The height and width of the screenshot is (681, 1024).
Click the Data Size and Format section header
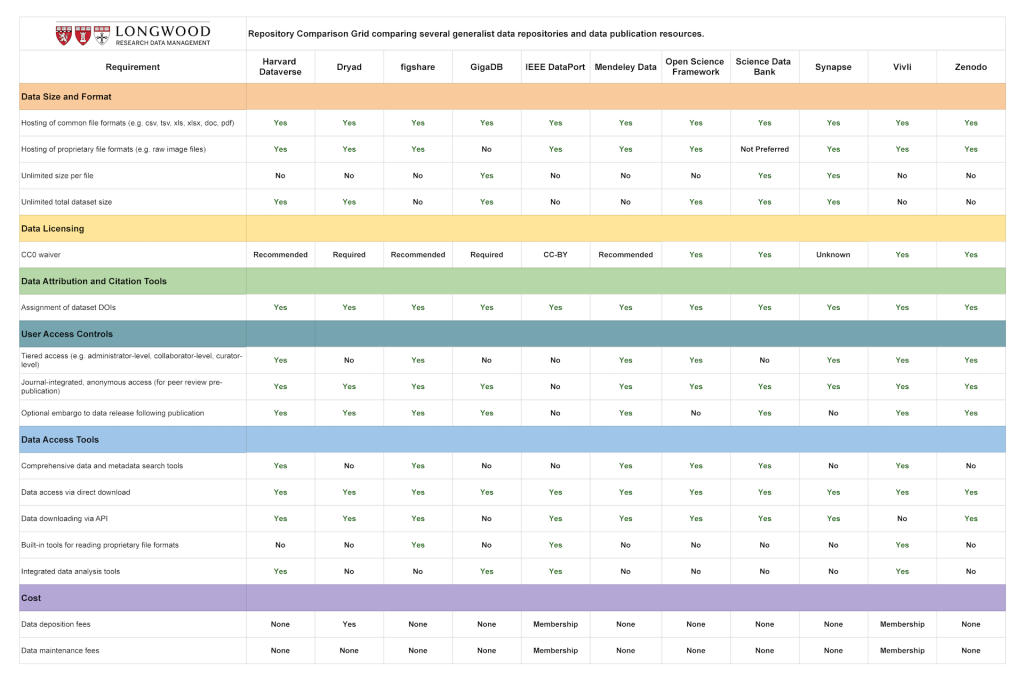point(66,97)
